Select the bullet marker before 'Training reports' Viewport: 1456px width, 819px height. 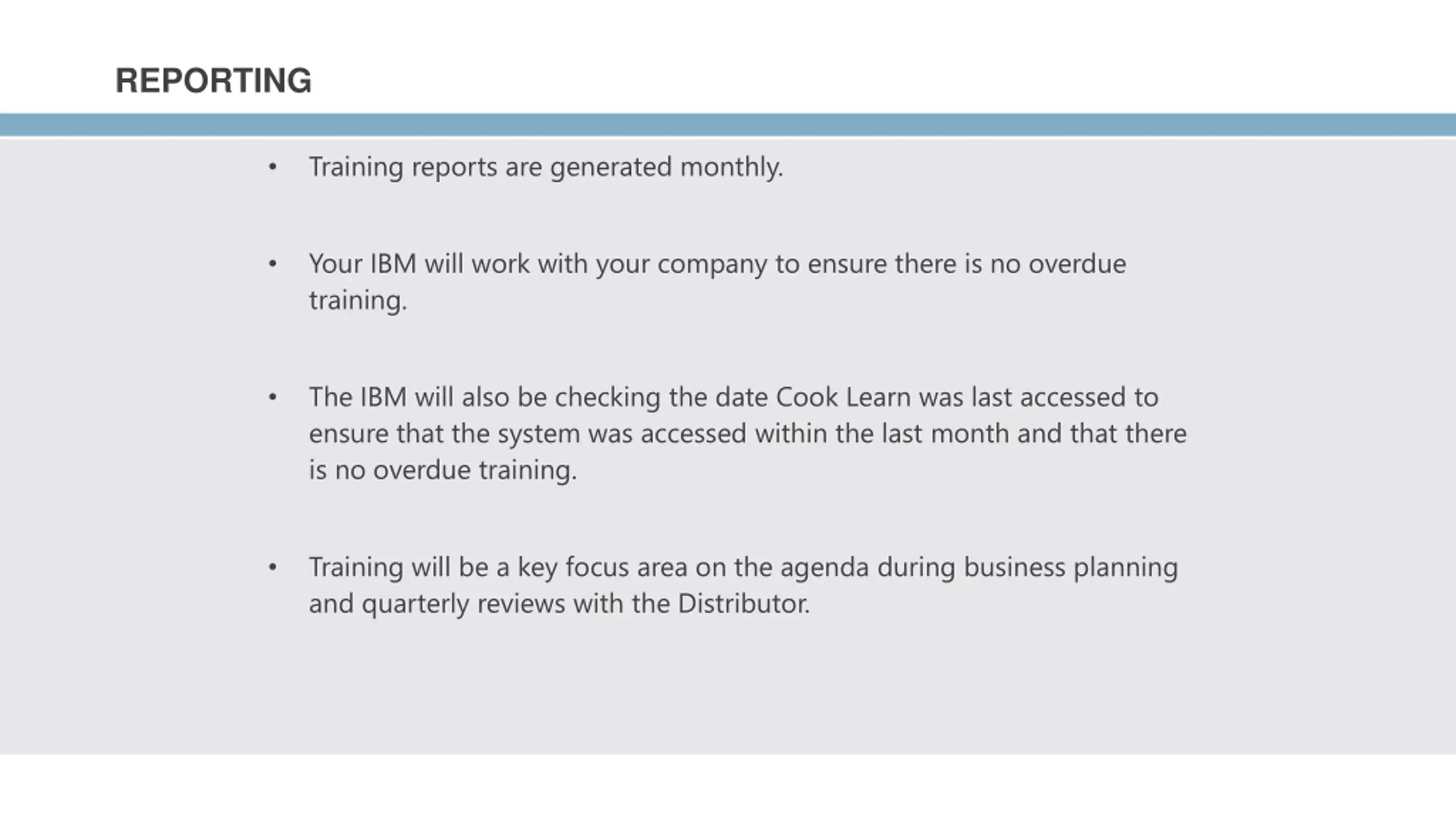[272, 167]
